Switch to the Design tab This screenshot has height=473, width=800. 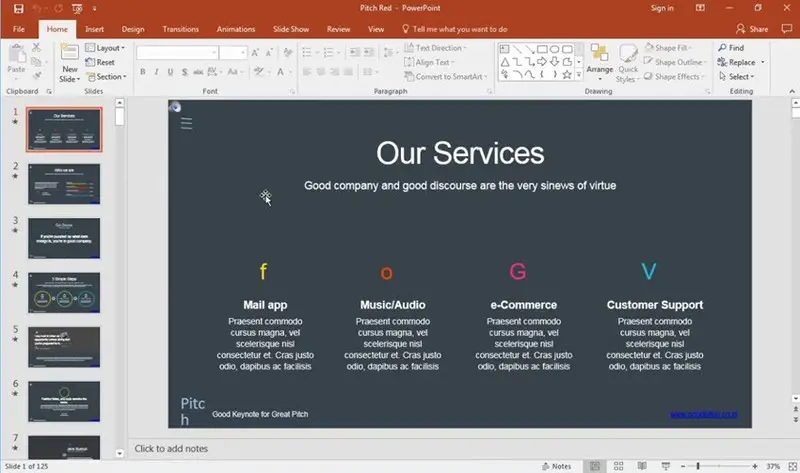pos(133,29)
